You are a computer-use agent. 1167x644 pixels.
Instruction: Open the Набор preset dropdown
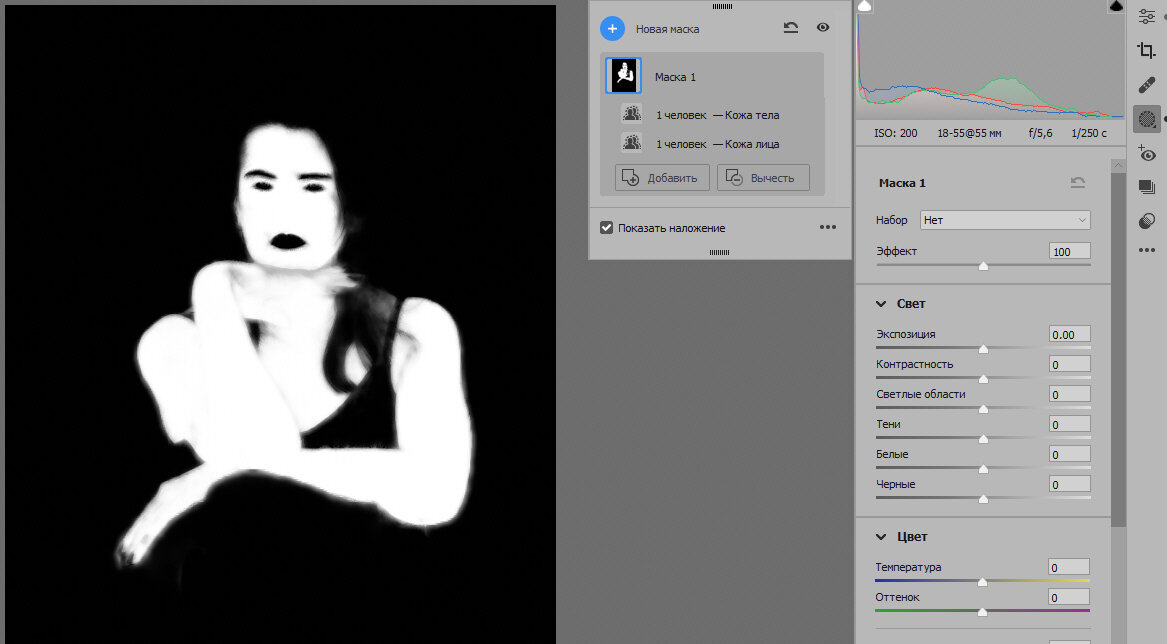pos(1005,220)
